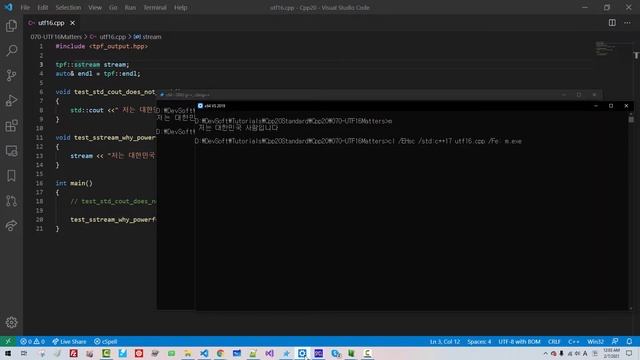Click Ln 3, Col 12 cursor position indicator
This screenshot has width=640, height=360.
444,341
